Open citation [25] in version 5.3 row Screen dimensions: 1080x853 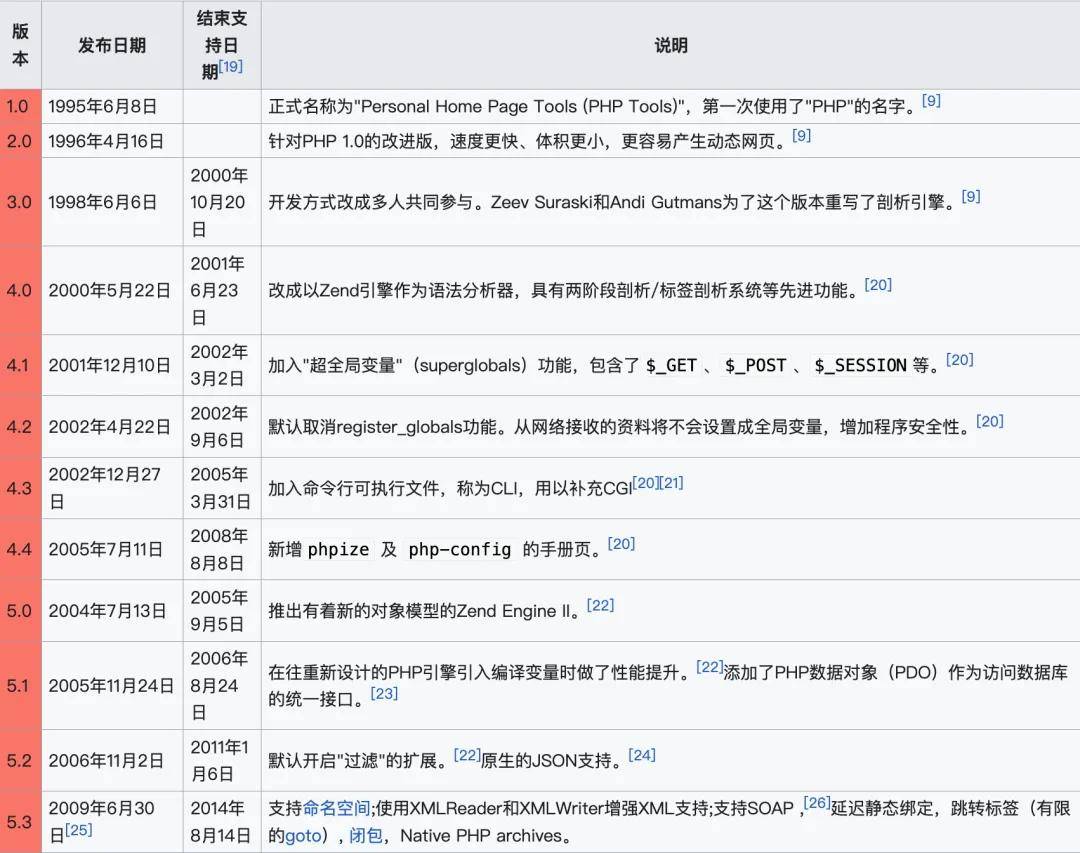point(79,829)
